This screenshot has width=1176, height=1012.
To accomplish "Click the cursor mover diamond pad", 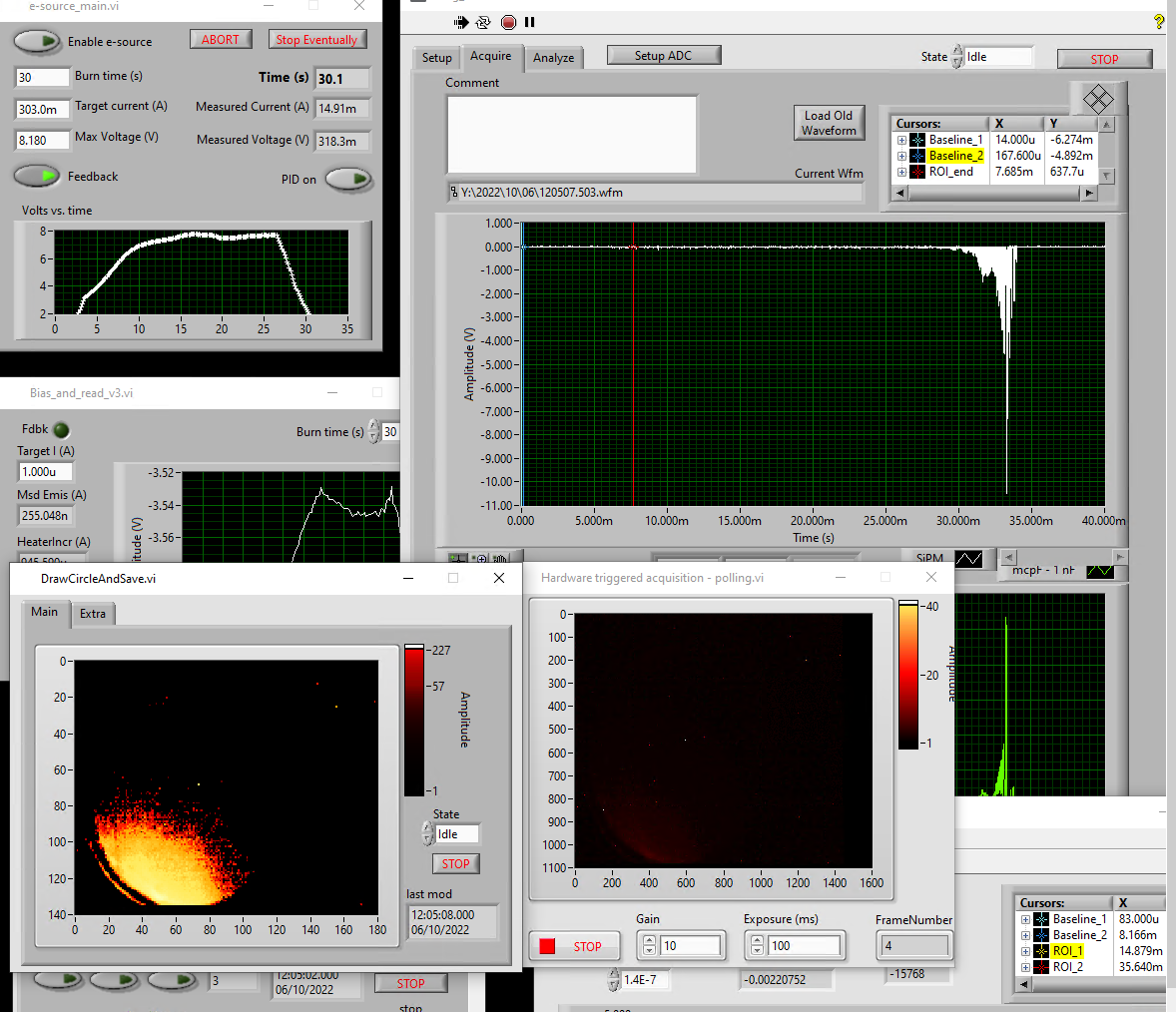I will pyautogui.click(x=1097, y=99).
